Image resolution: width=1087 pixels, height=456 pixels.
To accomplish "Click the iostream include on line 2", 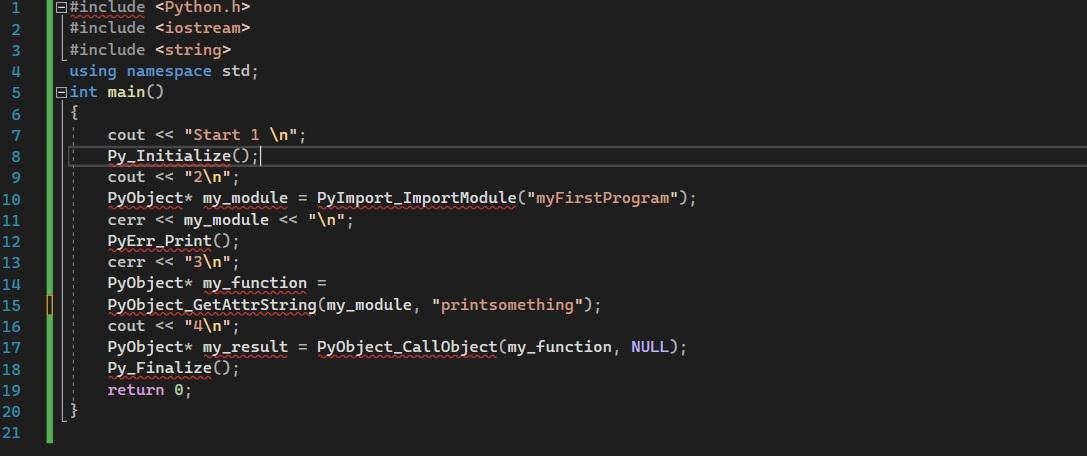I will 202,28.
